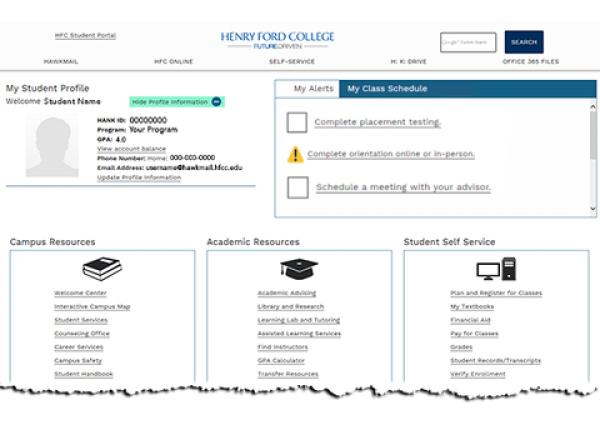Open Update Profile Information link

click(x=139, y=178)
